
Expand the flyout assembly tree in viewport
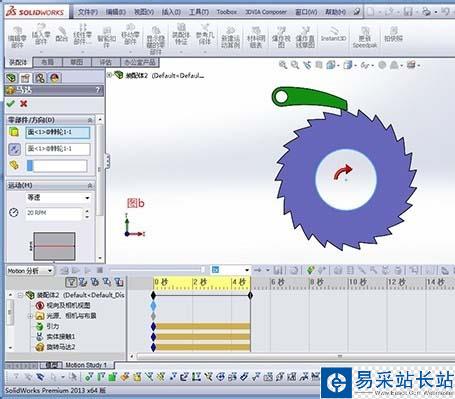pyautogui.click(x=109, y=75)
